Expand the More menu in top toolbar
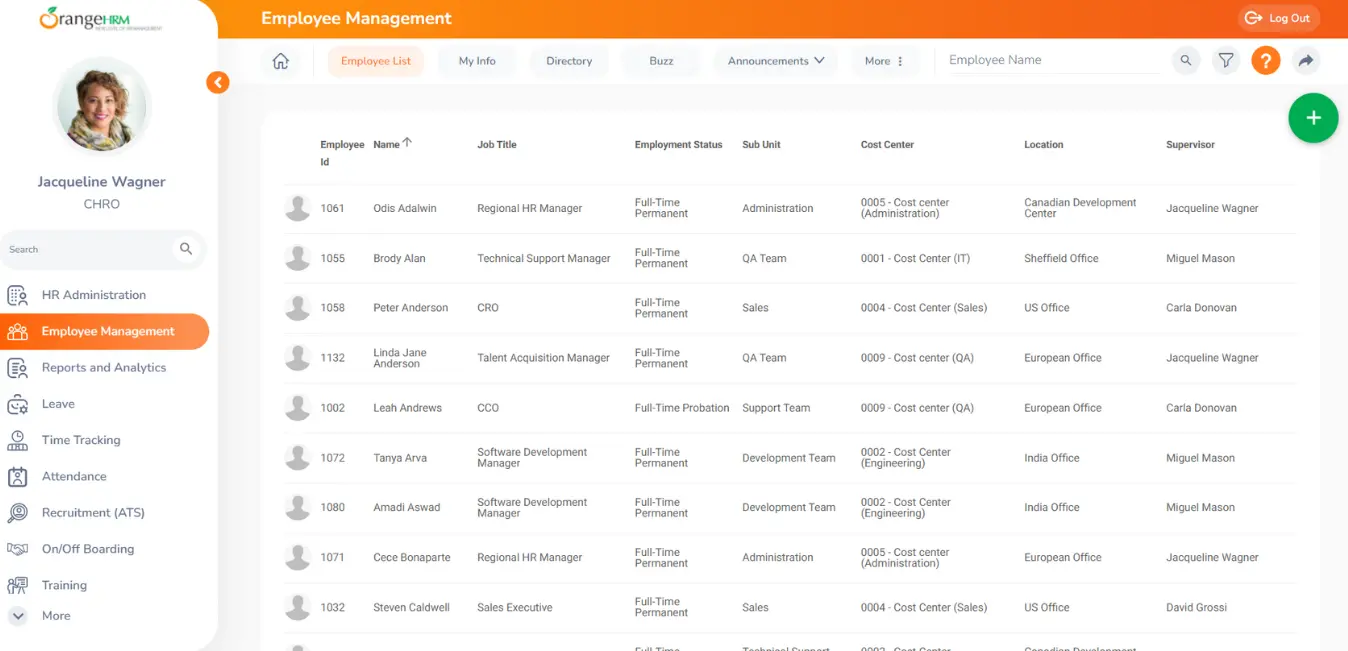The width and height of the screenshot is (1348, 651). click(x=884, y=61)
